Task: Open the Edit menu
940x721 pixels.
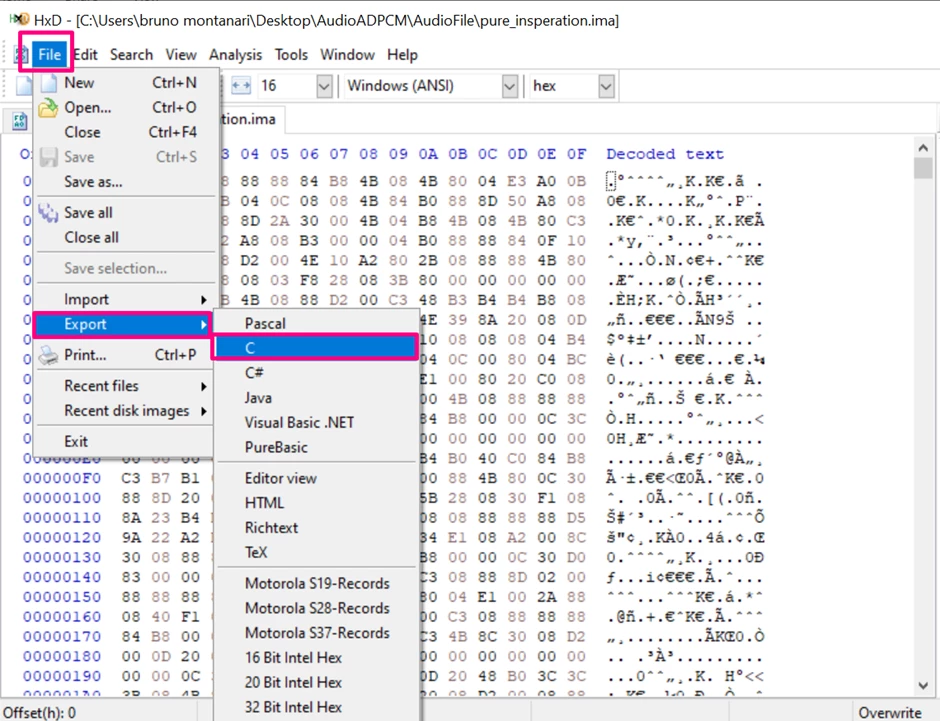Action: click(86, 55)
